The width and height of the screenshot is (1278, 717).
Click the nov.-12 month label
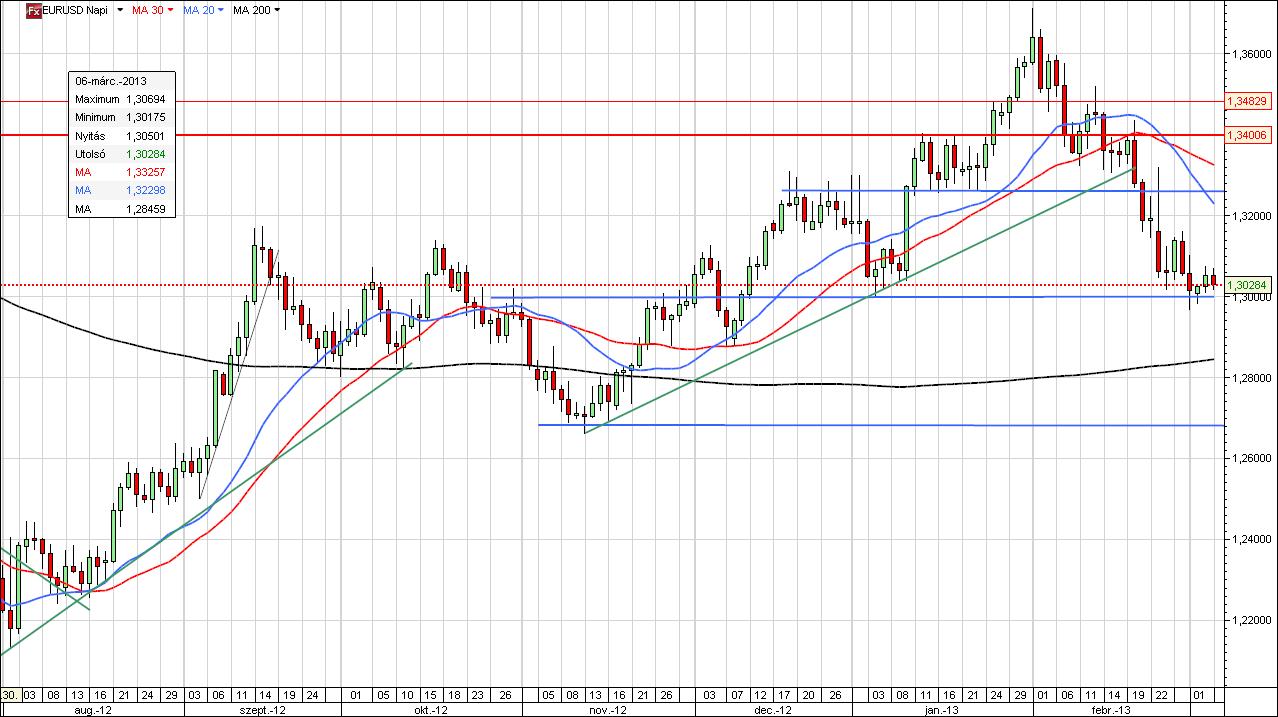point(610,709)
